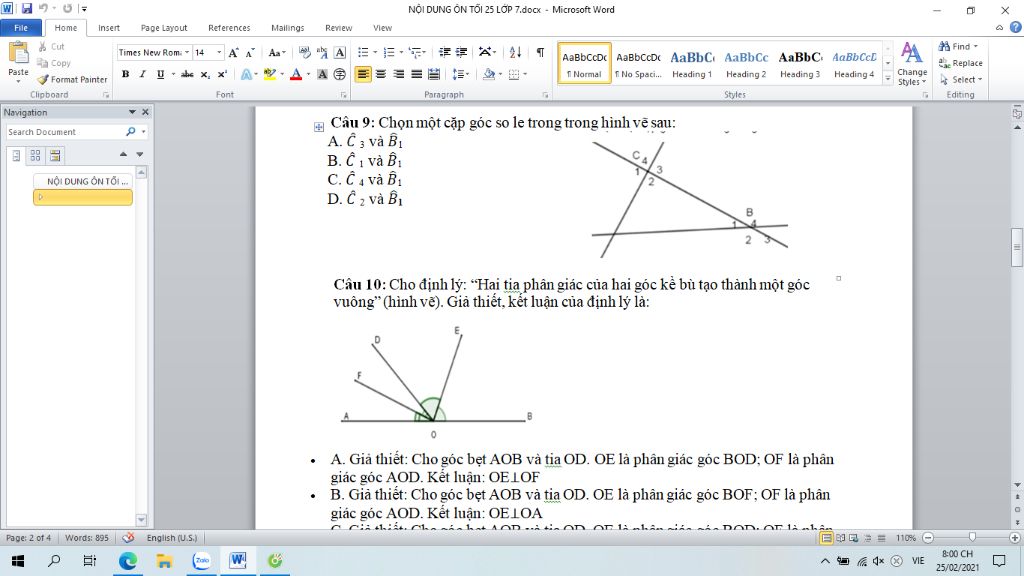Click the Cut command
The width and height of the screenshot is (1024, 576).
[51, 46]
